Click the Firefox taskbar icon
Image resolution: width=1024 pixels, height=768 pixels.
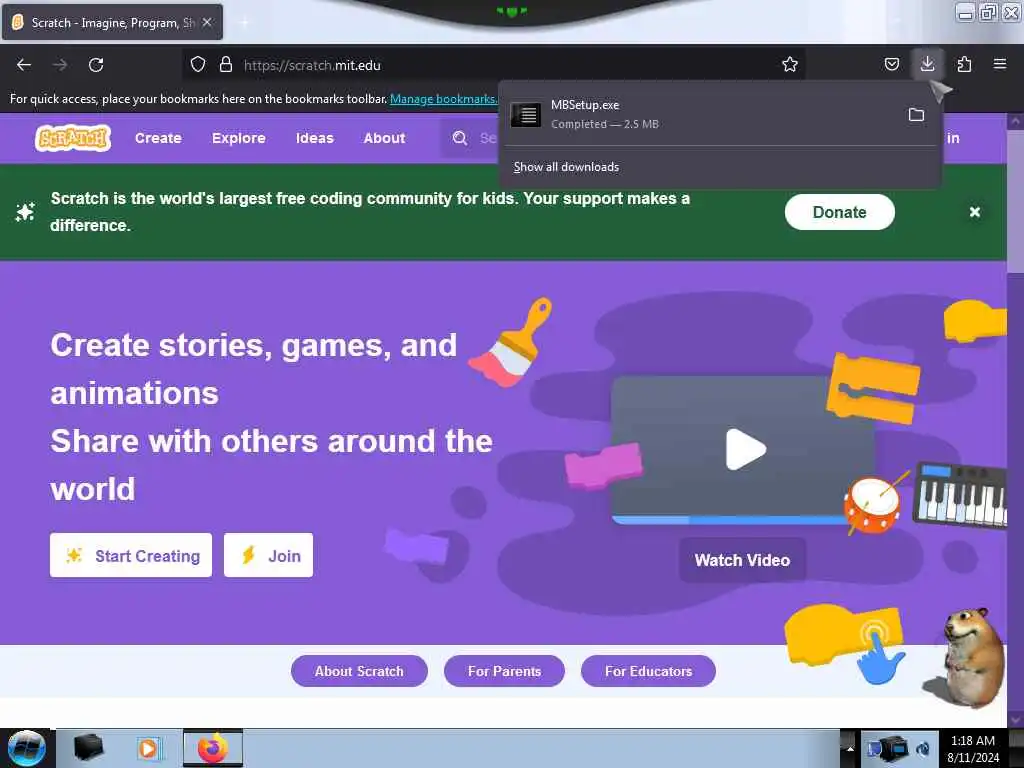click(213, 748)
